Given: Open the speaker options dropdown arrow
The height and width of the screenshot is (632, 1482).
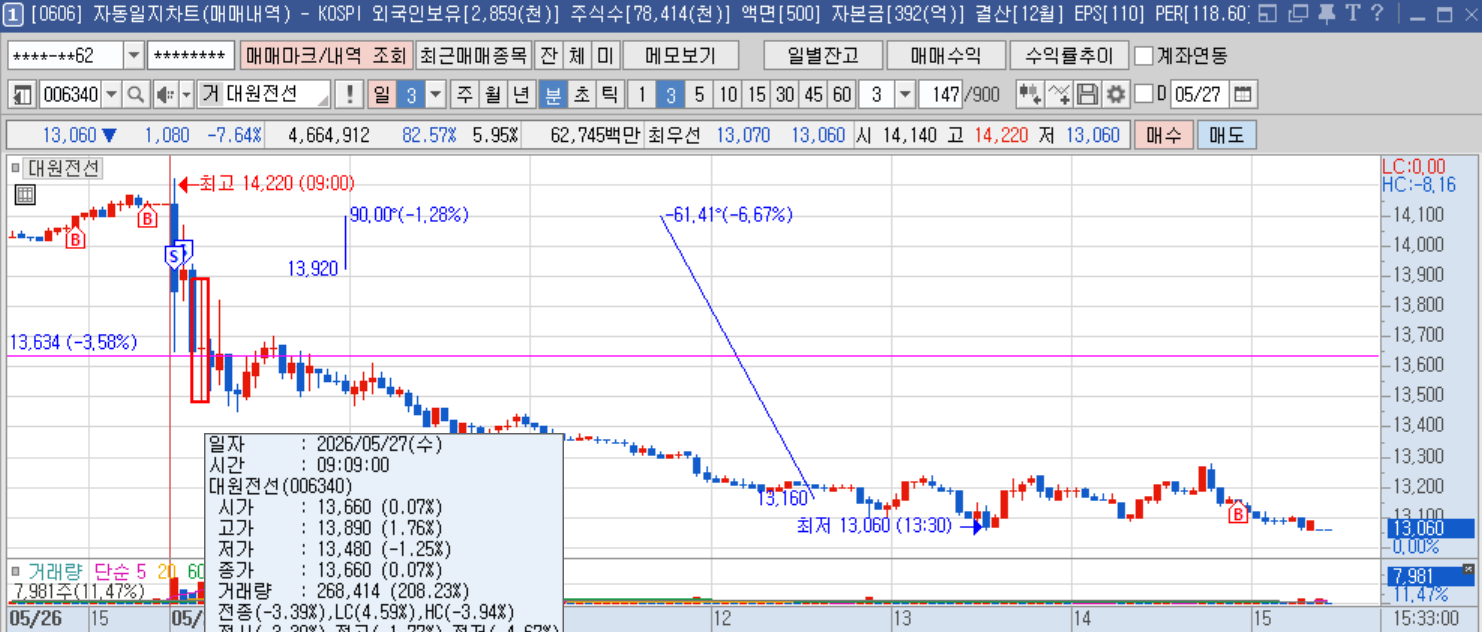Looking at the screenshot, I should 185,95.
